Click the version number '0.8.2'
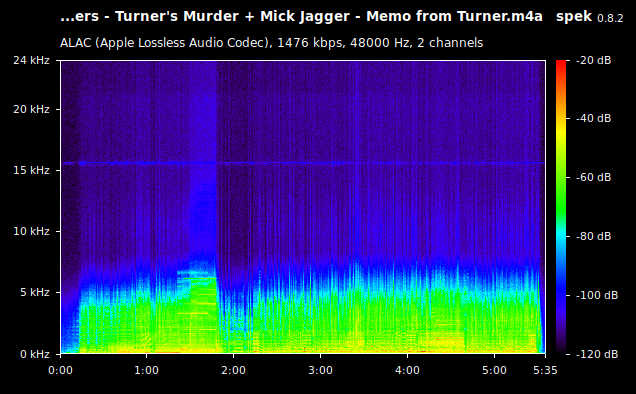 point(610,18)
